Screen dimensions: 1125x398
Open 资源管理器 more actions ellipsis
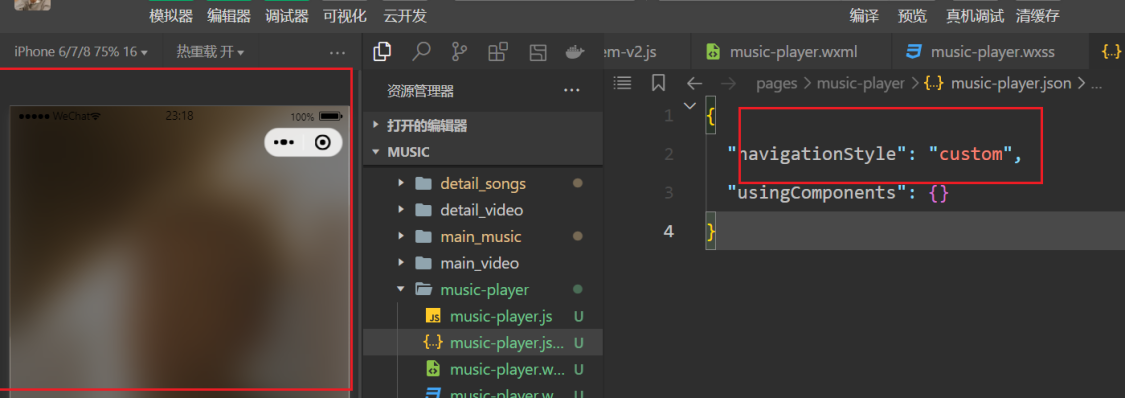(572, 90)
